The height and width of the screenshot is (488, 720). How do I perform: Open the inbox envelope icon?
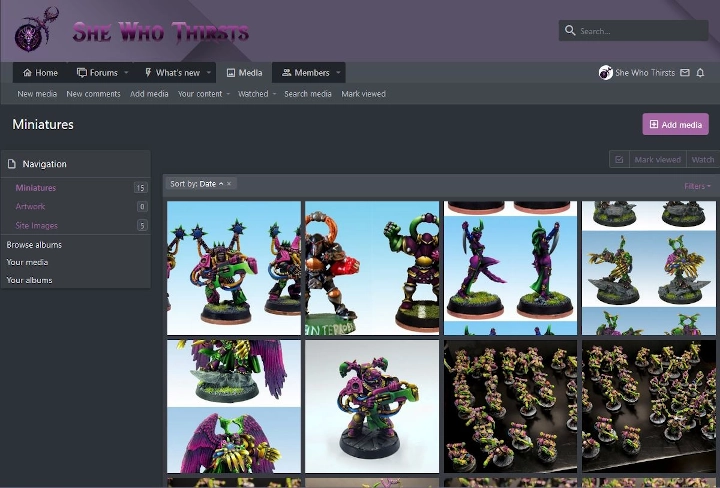(x=685, y=73)
